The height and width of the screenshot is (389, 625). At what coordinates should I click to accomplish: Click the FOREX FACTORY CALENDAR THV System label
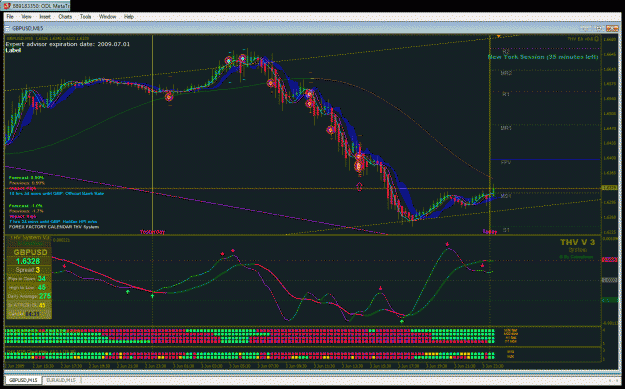point(54,227)
